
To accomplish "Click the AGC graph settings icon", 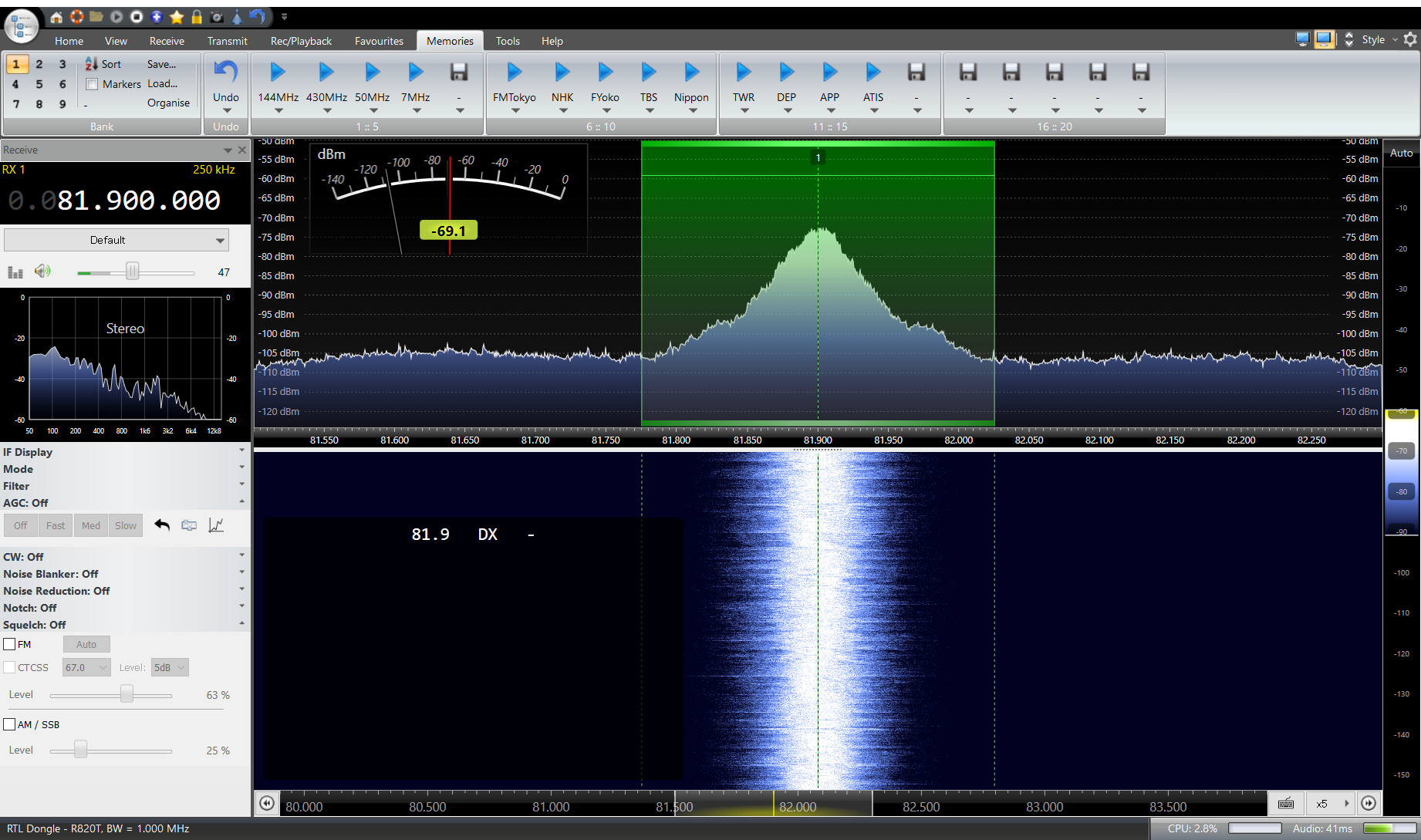I will tap(216, 525).
